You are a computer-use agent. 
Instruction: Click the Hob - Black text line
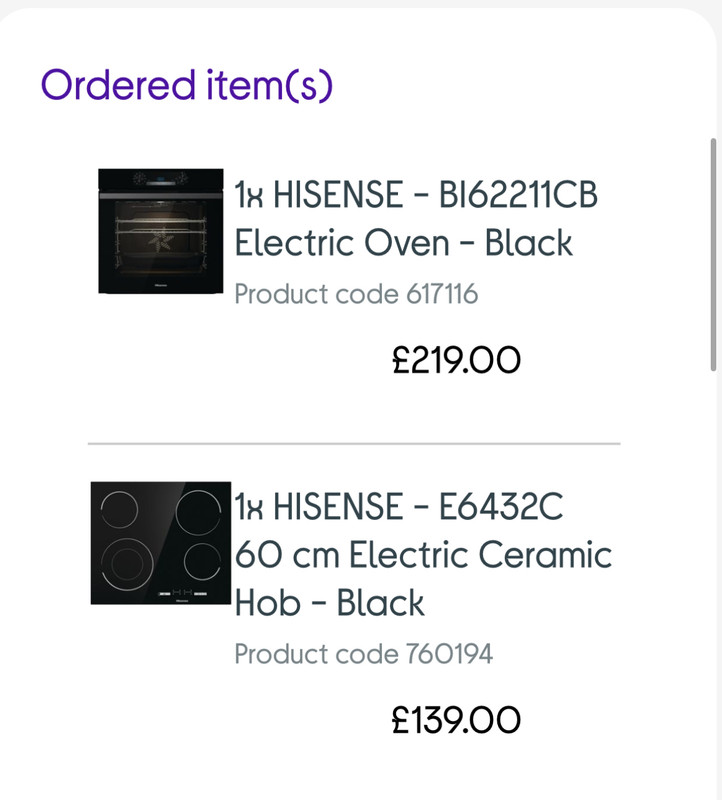[x=329, y=603]
